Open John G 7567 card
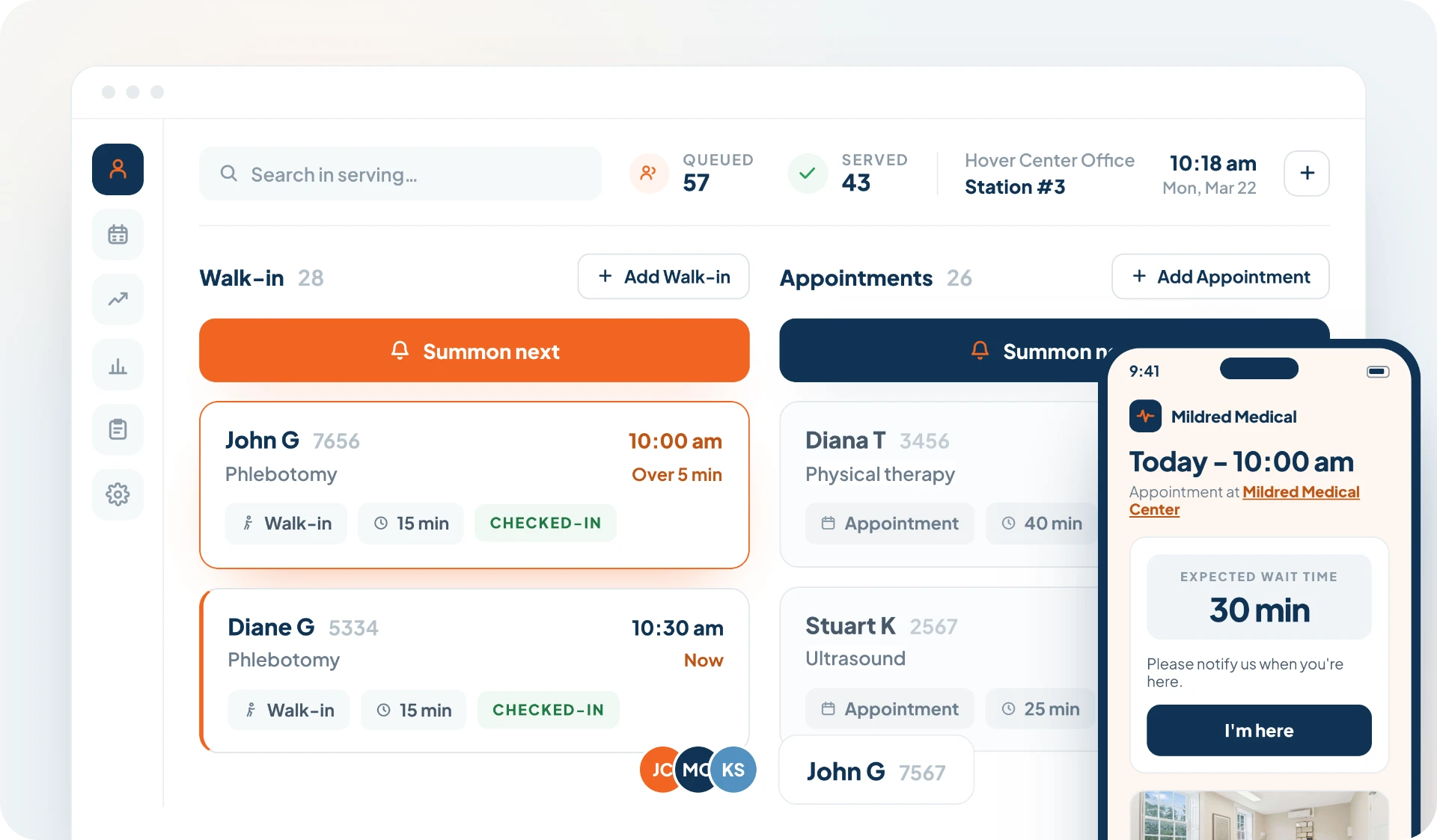Screen dimensions: 1437x840 pyautogui.click(x=876, y=770)
